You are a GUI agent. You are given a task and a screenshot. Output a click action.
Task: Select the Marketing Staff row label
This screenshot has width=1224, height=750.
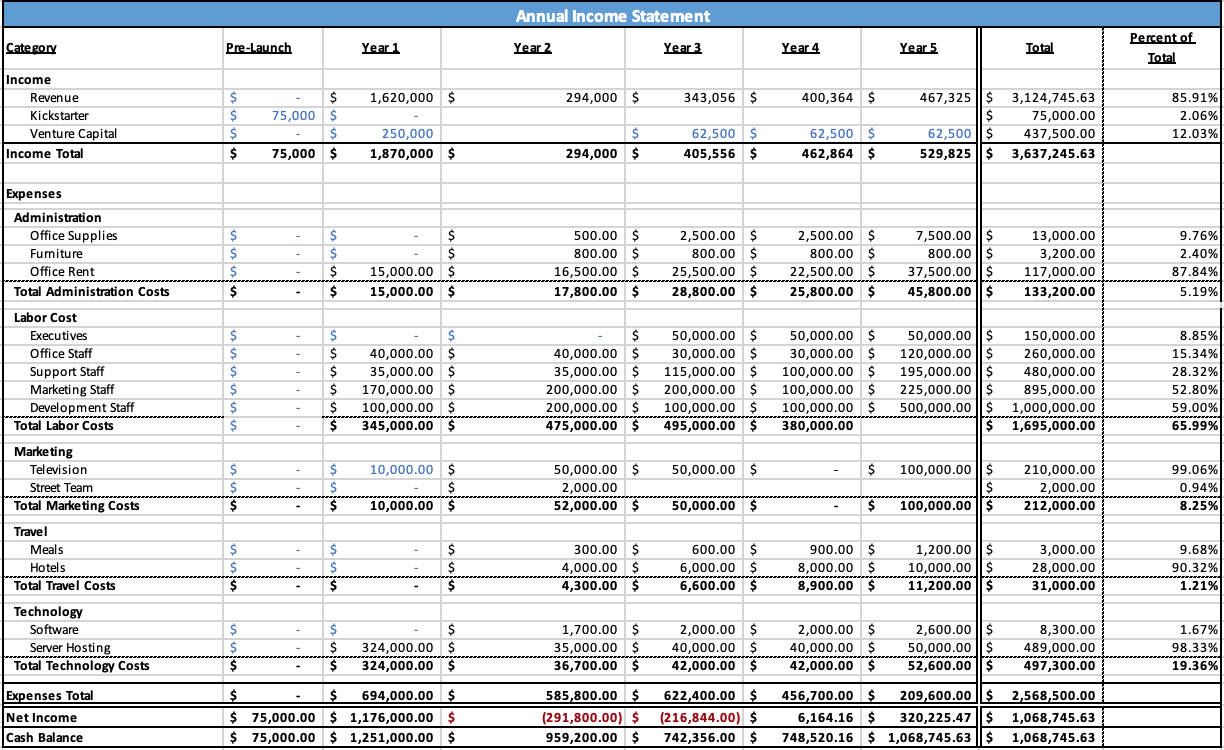71,390
